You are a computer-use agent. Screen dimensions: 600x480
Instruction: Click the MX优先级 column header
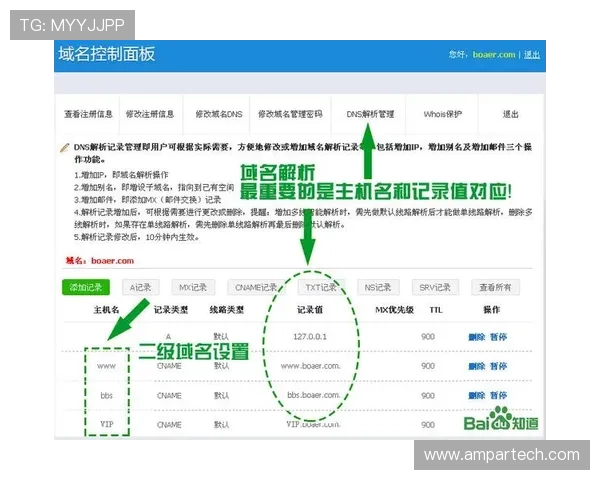[395, 310]
